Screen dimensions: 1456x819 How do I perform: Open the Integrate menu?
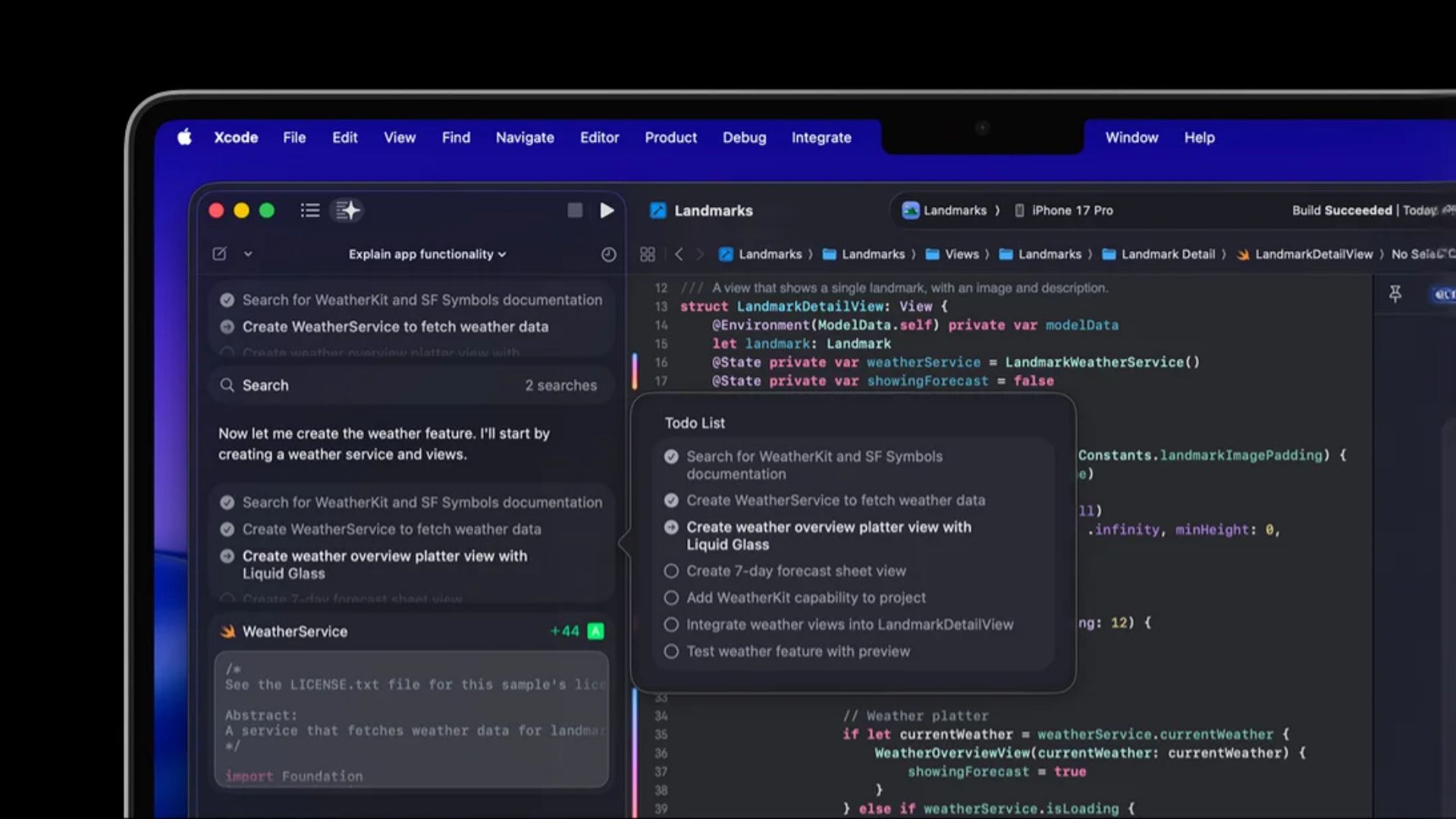coord(821,138)
